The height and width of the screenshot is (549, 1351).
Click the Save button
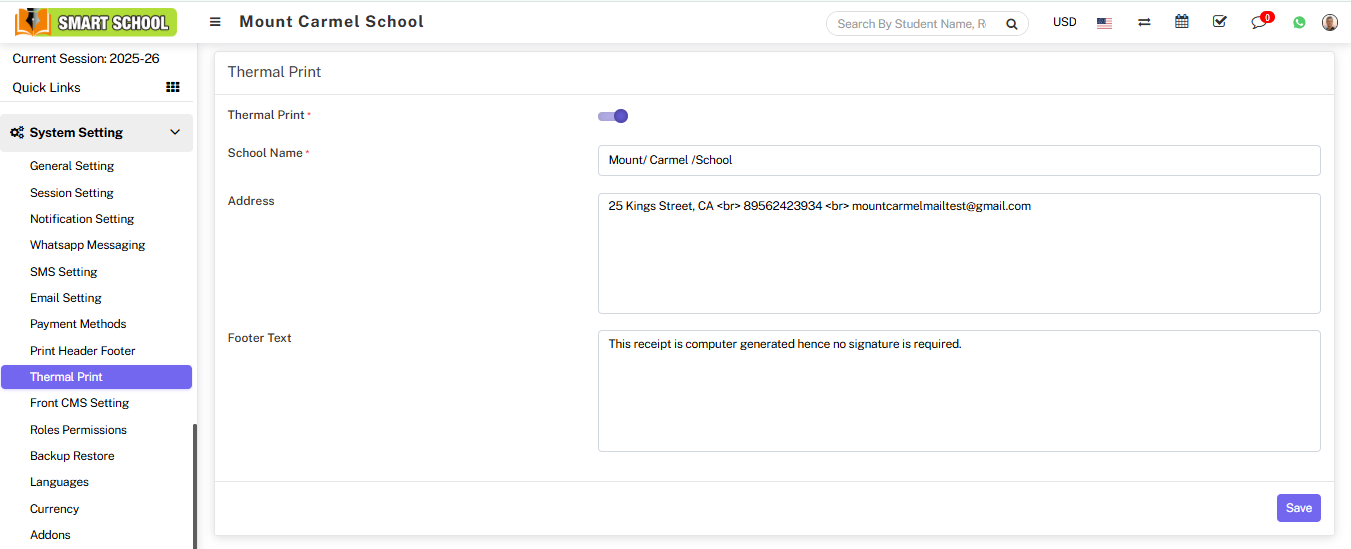[1298, 508]
